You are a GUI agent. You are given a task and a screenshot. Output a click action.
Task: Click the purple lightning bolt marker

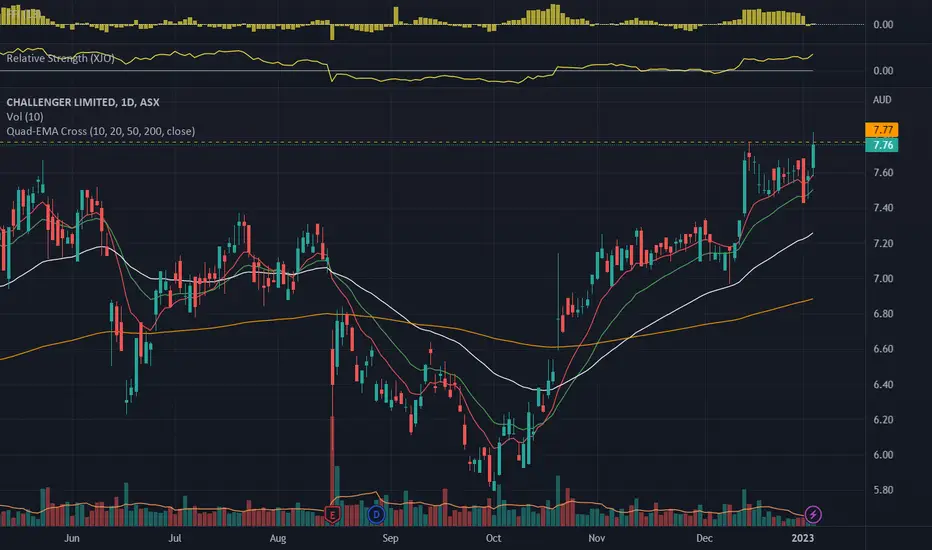[813, 514]
